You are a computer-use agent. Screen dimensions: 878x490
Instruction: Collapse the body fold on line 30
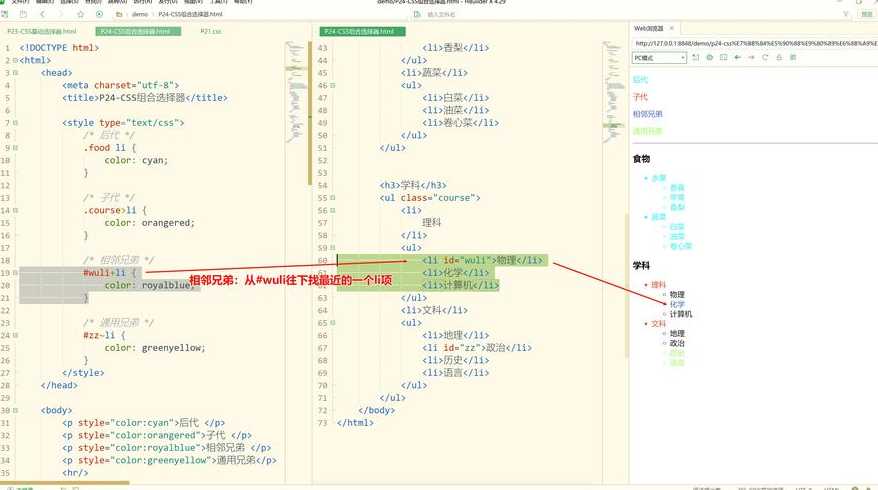point(16,410)
